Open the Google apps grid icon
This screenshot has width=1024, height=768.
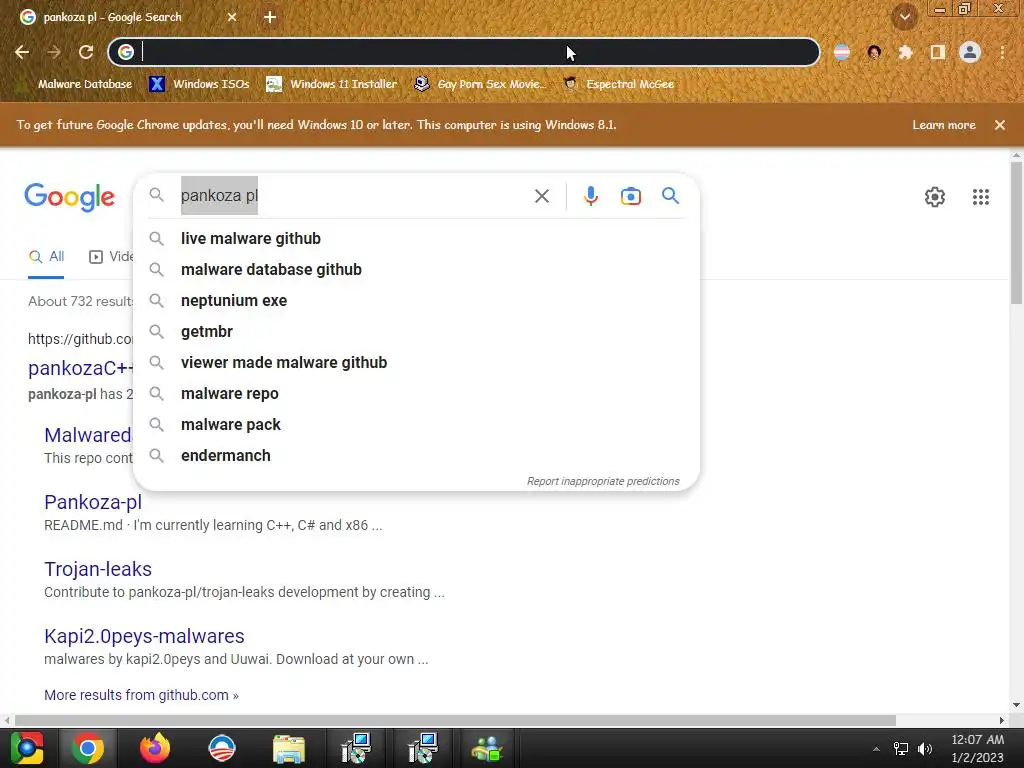pyautogui.click(x=980, y=197)
